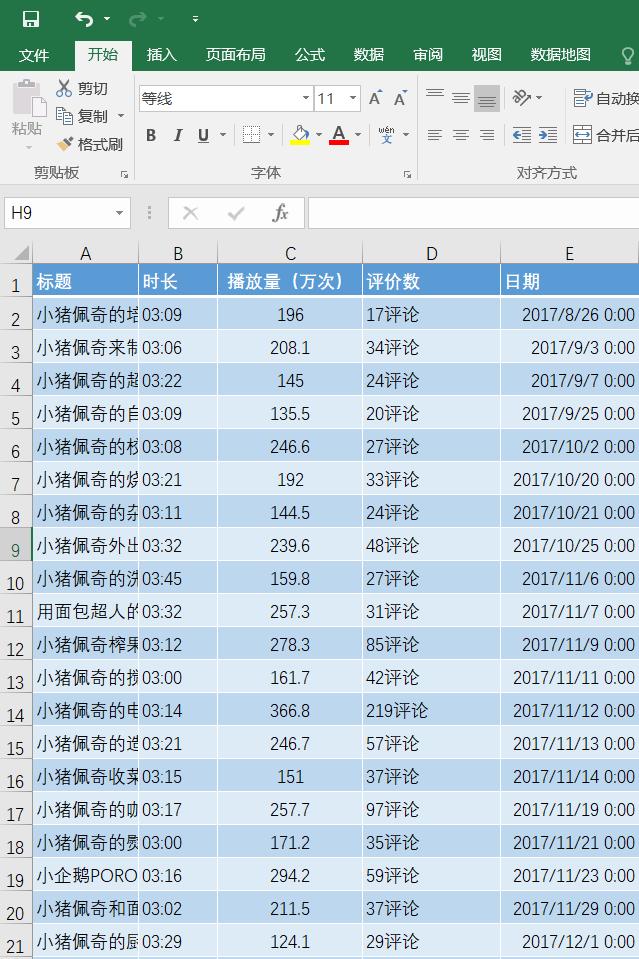Click header cell 播放量（万次）

pyautogui.click(x=290, y=281)
